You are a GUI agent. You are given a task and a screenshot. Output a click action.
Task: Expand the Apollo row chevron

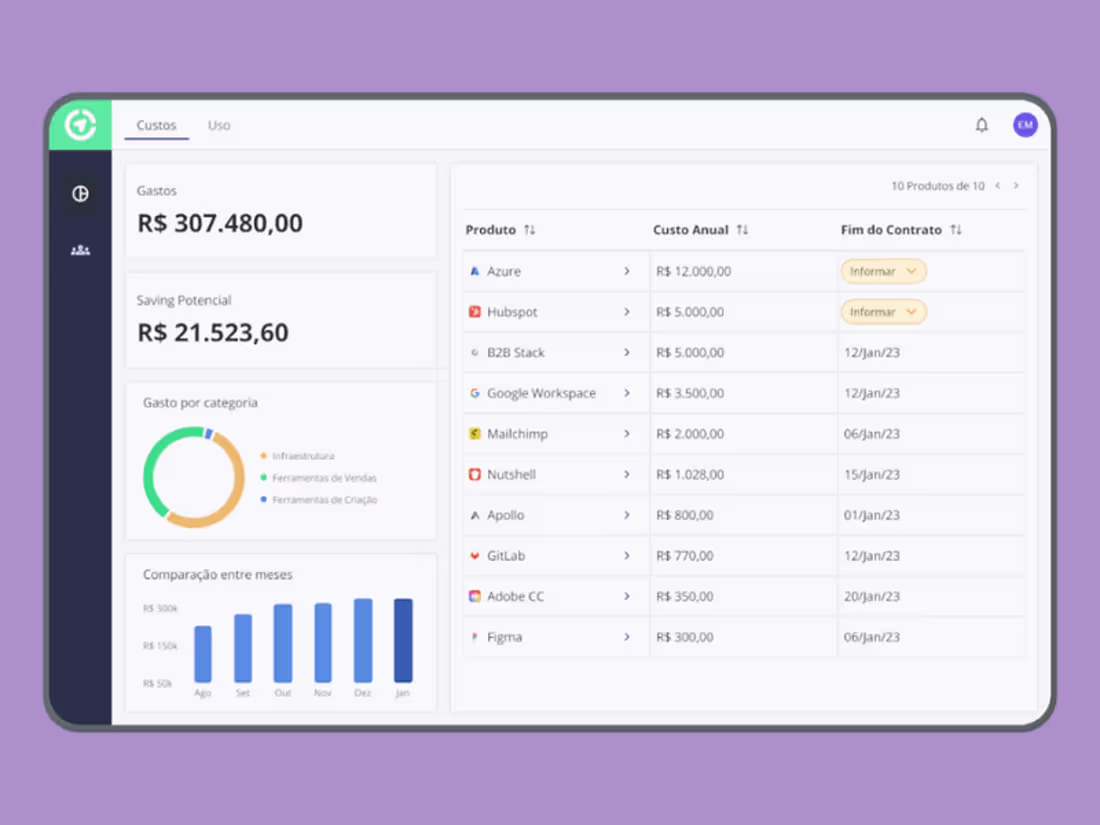coord(626,515)
